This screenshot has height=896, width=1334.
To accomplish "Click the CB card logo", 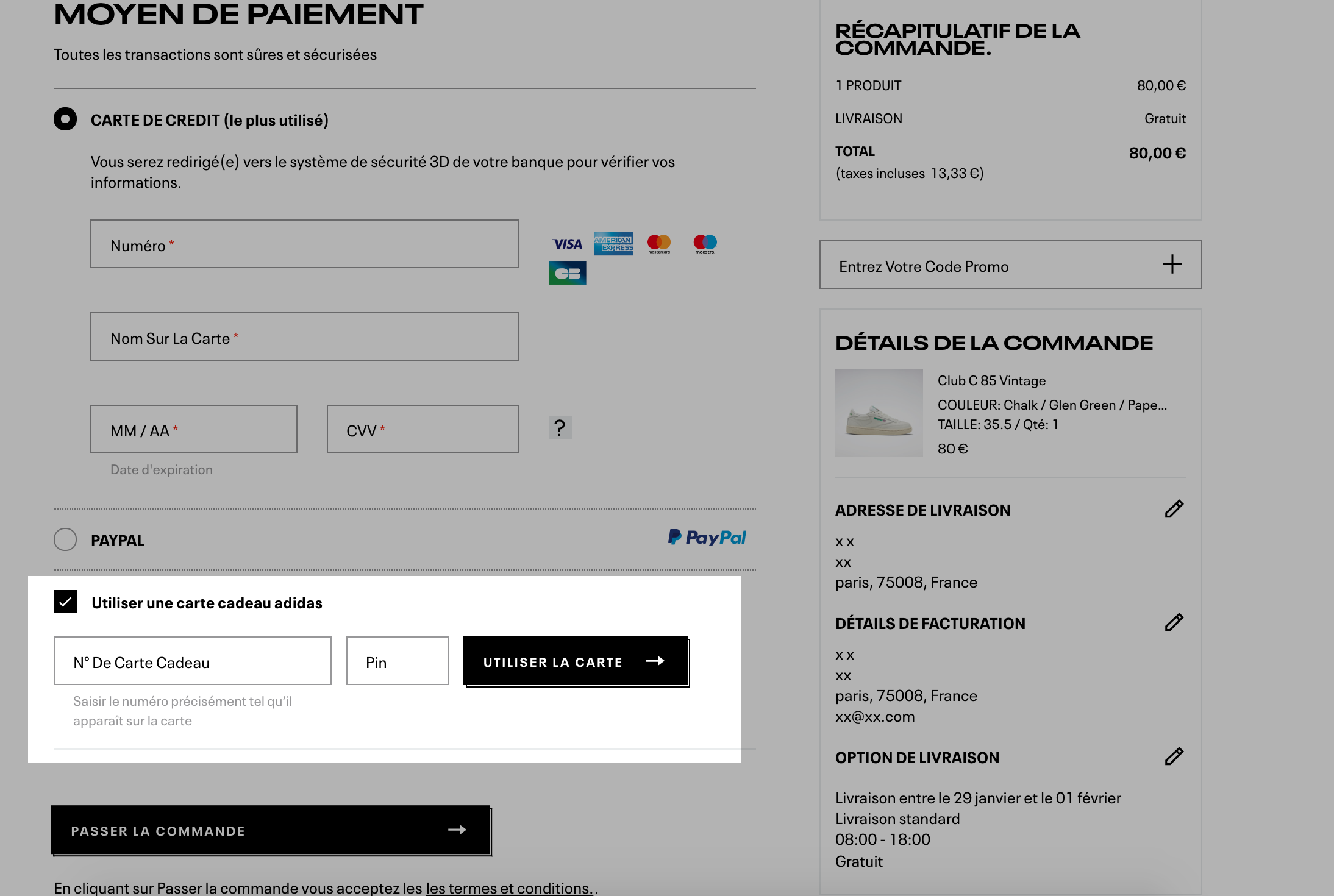I will [x=567, y=273].
